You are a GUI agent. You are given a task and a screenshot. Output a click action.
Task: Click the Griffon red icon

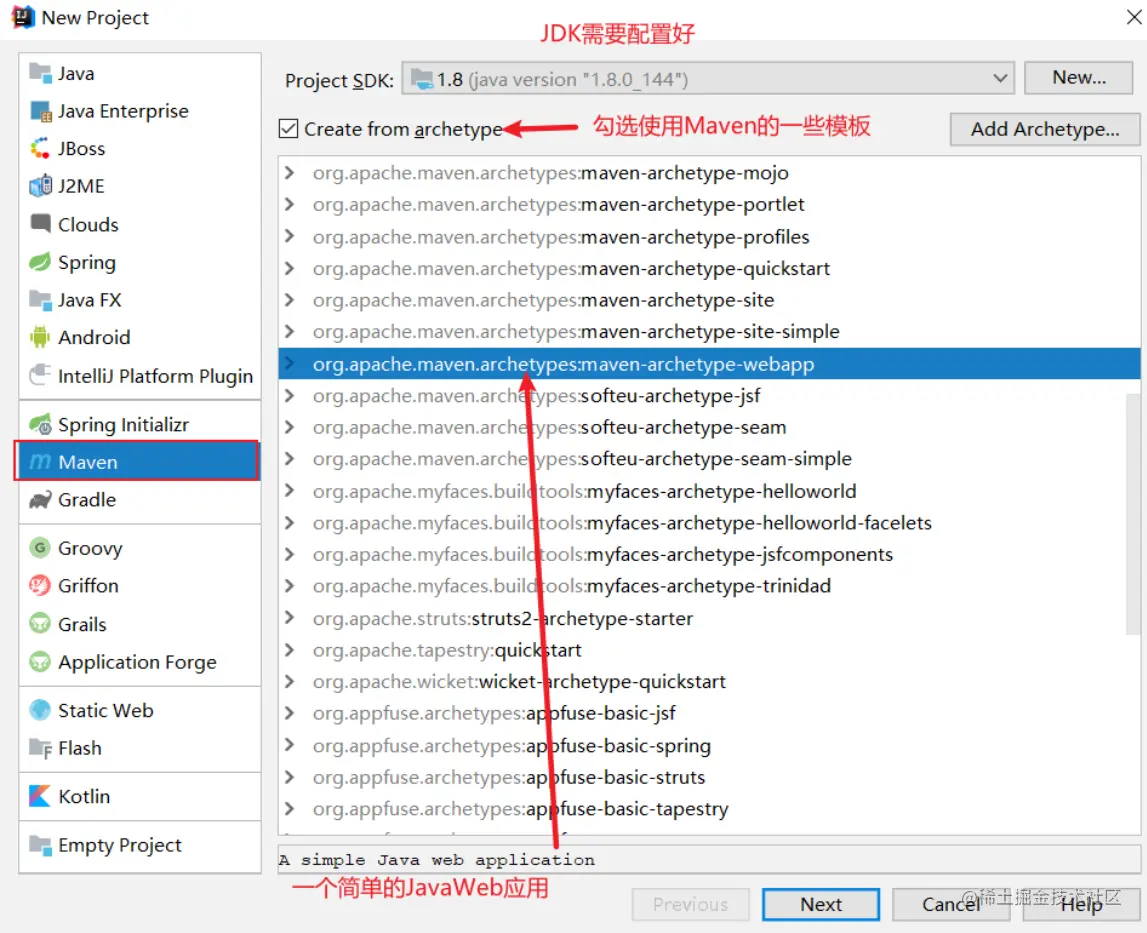40,585
